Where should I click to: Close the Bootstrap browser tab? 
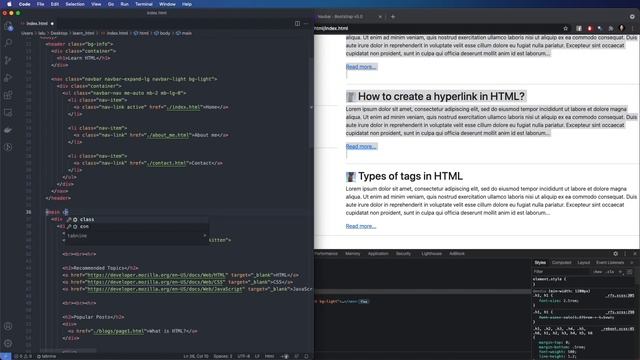coord(380,17)
